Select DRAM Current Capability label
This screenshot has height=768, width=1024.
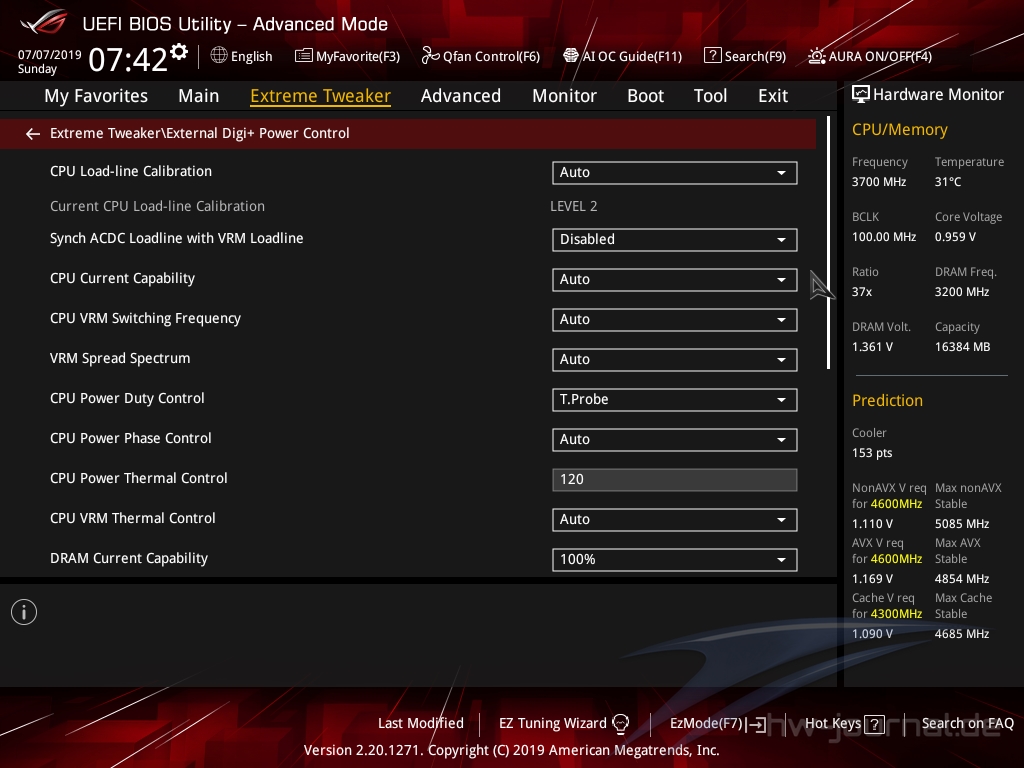coord(129,558)
